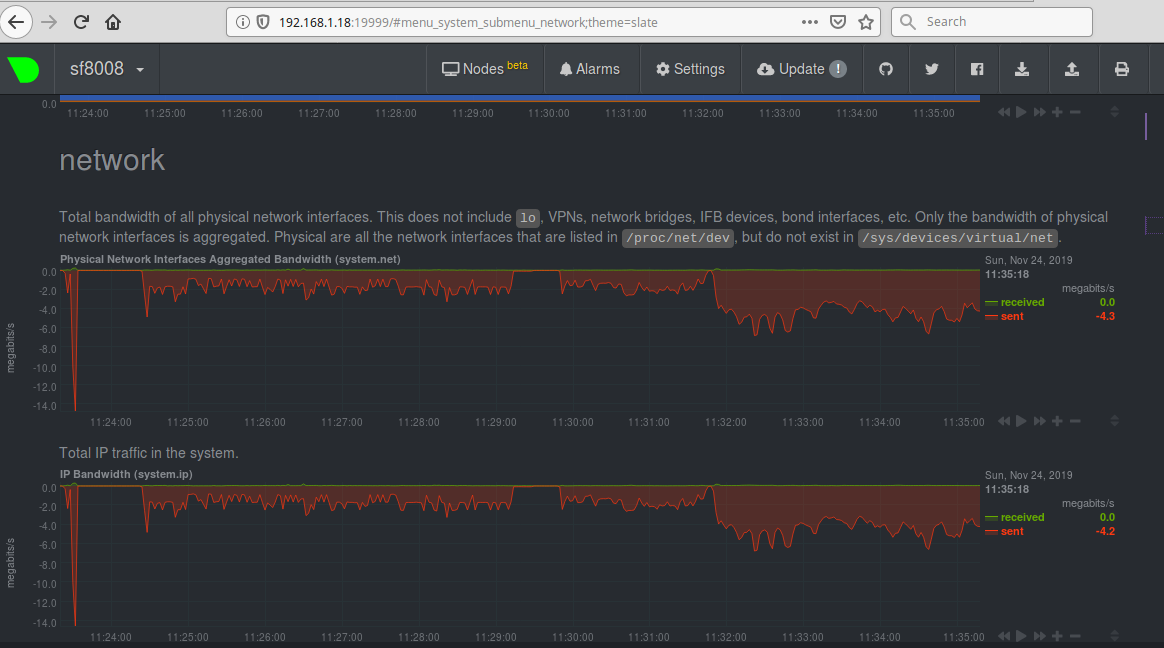
Task: Click the print dashboard icon
Action: coord(1122,69)
